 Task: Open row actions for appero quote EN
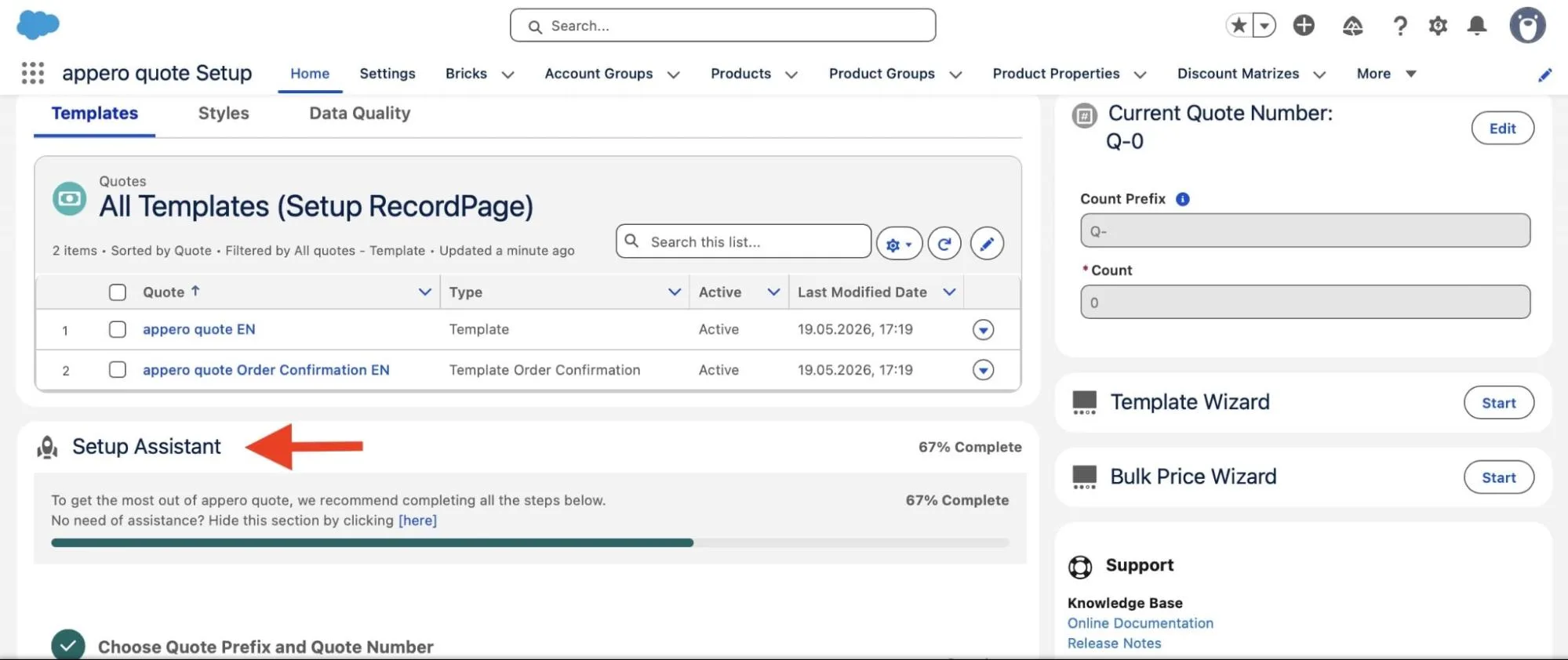pyautogui.click(x=983, y=330)
